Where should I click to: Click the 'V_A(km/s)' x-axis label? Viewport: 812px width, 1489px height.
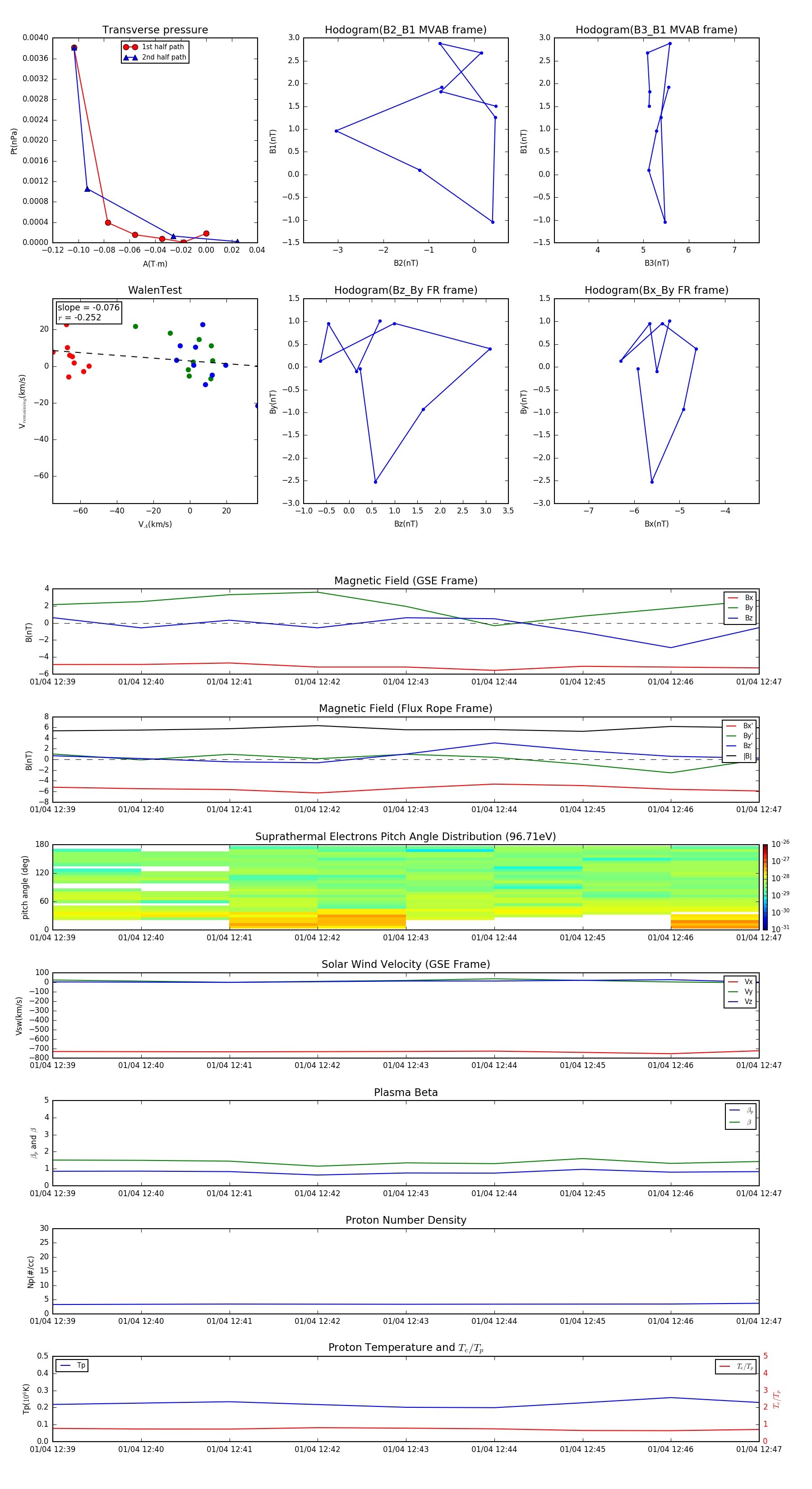[x=155, y=524]
